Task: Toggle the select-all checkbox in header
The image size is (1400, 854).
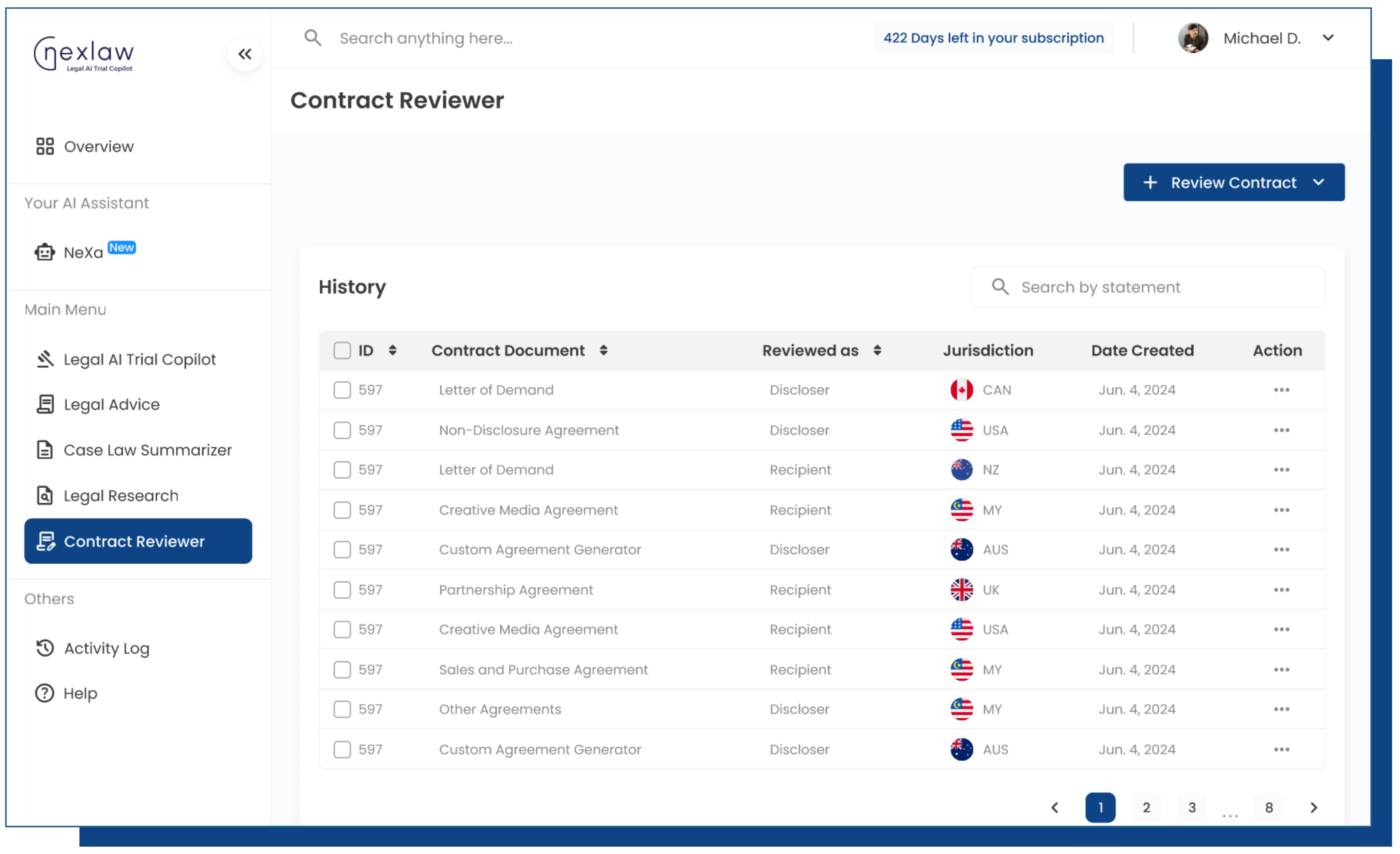Action: tap(342, 350)
